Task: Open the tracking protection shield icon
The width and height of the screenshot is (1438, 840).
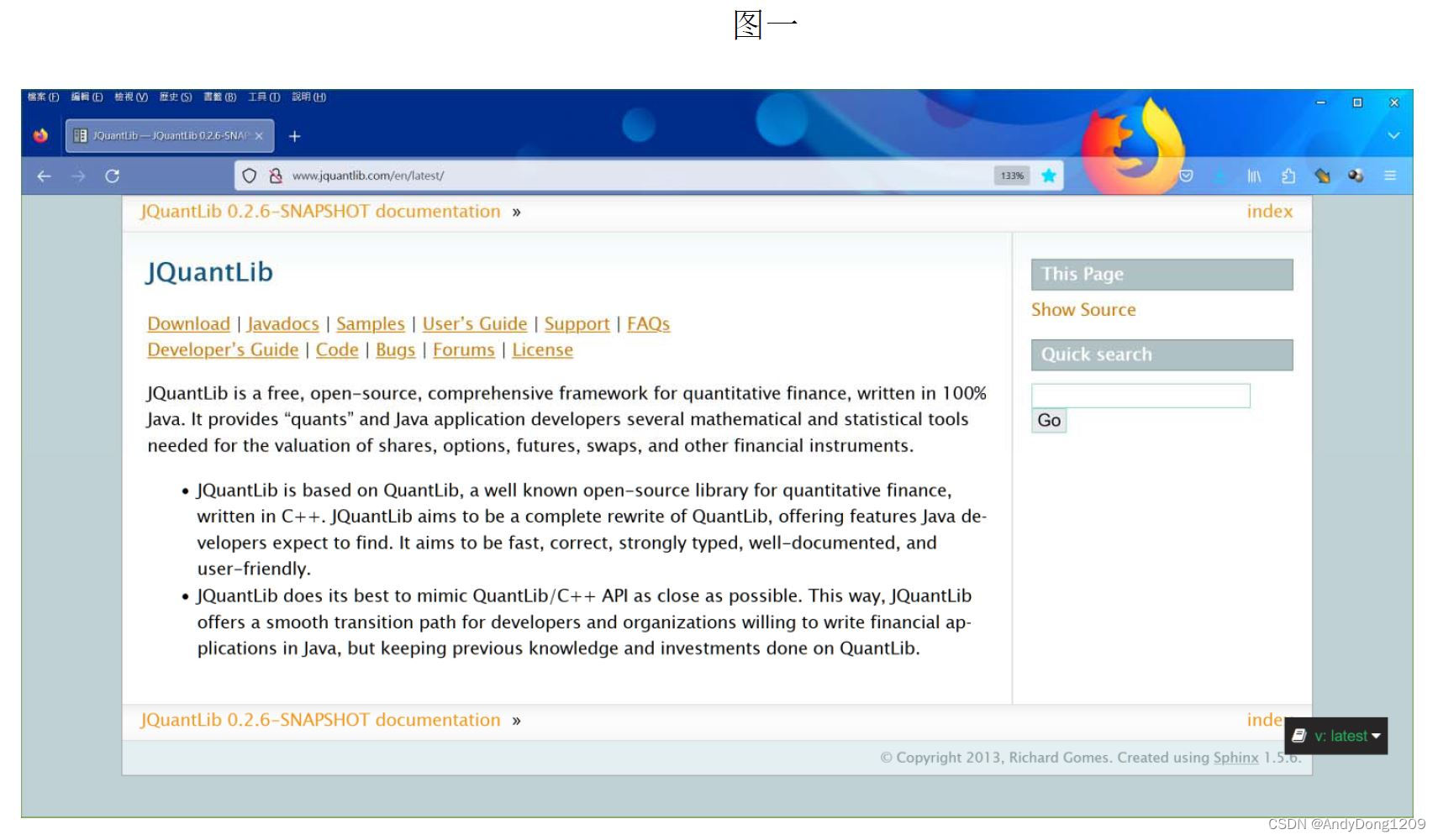Action: 249,176
